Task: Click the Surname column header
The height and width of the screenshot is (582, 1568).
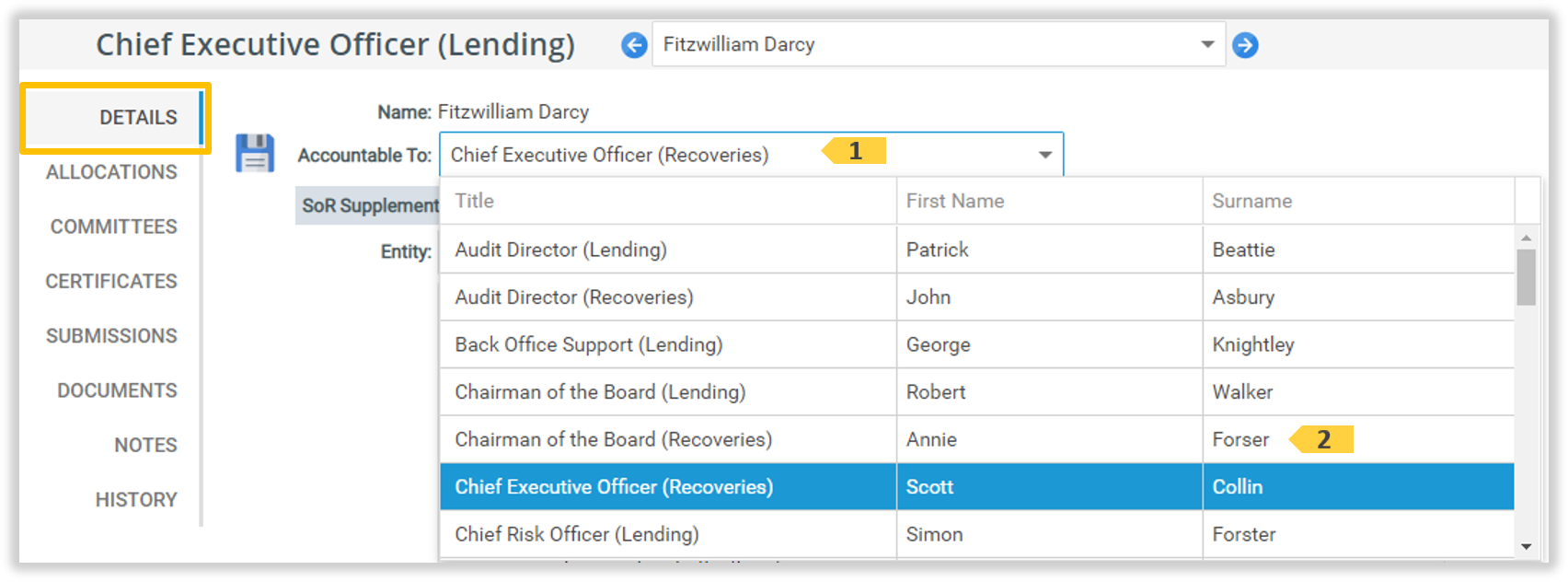Action: tap(1251, 201)
